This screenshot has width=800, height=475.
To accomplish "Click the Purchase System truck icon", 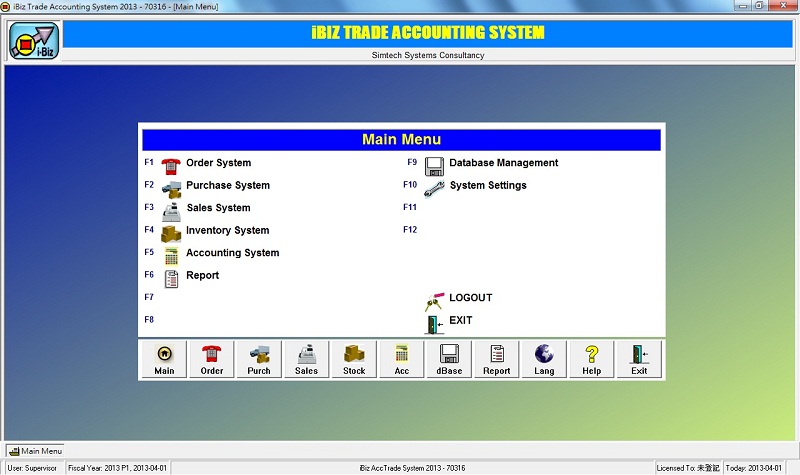I will [171, 189].
